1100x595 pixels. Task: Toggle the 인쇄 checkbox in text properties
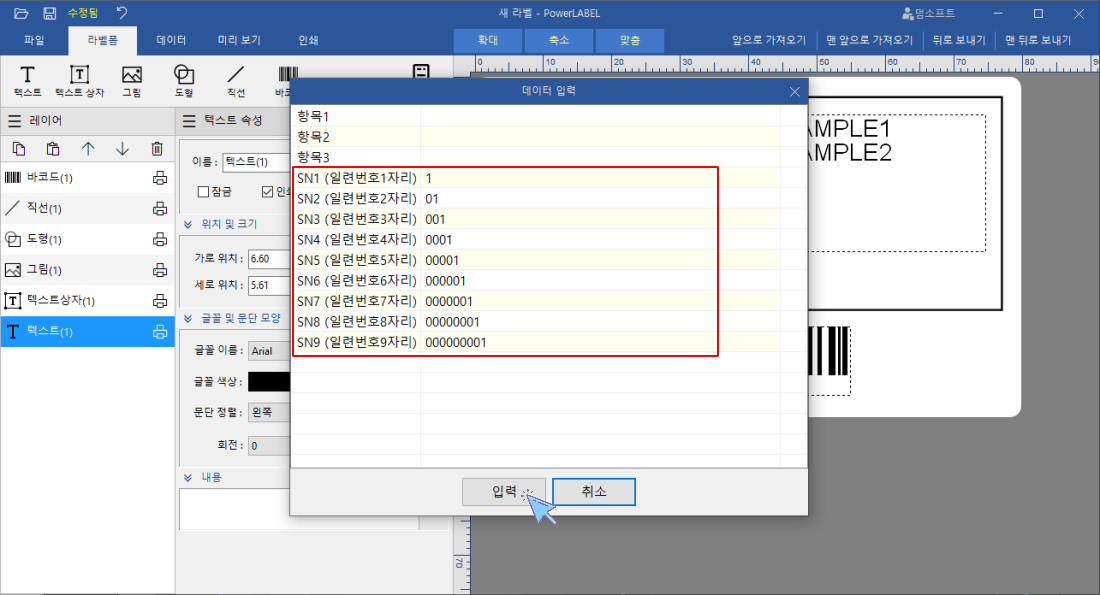(x=268, y=191)
